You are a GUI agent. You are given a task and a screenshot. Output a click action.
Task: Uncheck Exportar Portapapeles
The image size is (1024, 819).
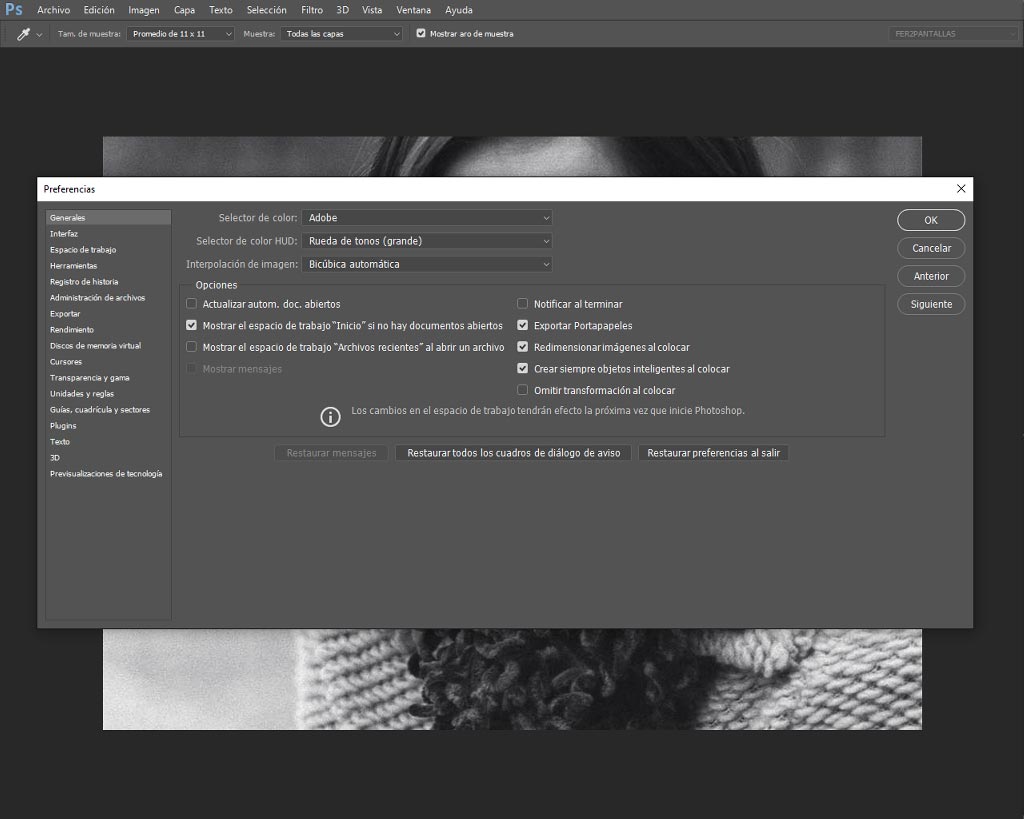[x=522, y=325]
